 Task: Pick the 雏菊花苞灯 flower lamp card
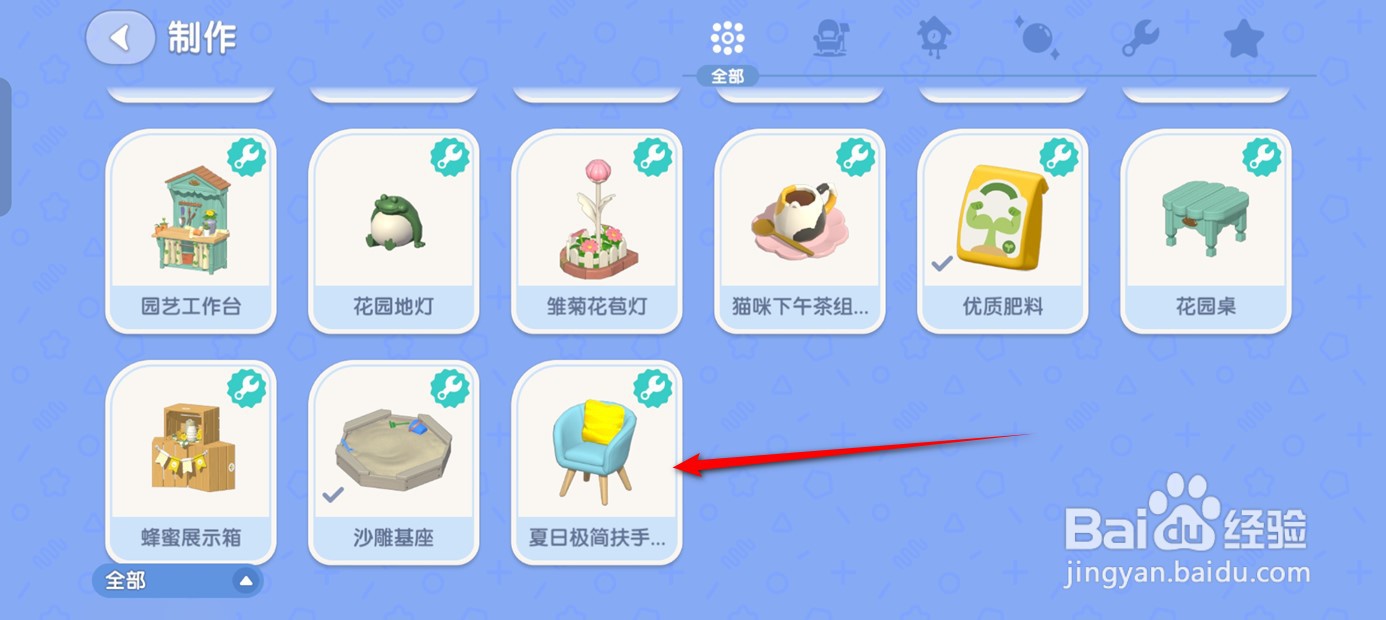(597, 231)
